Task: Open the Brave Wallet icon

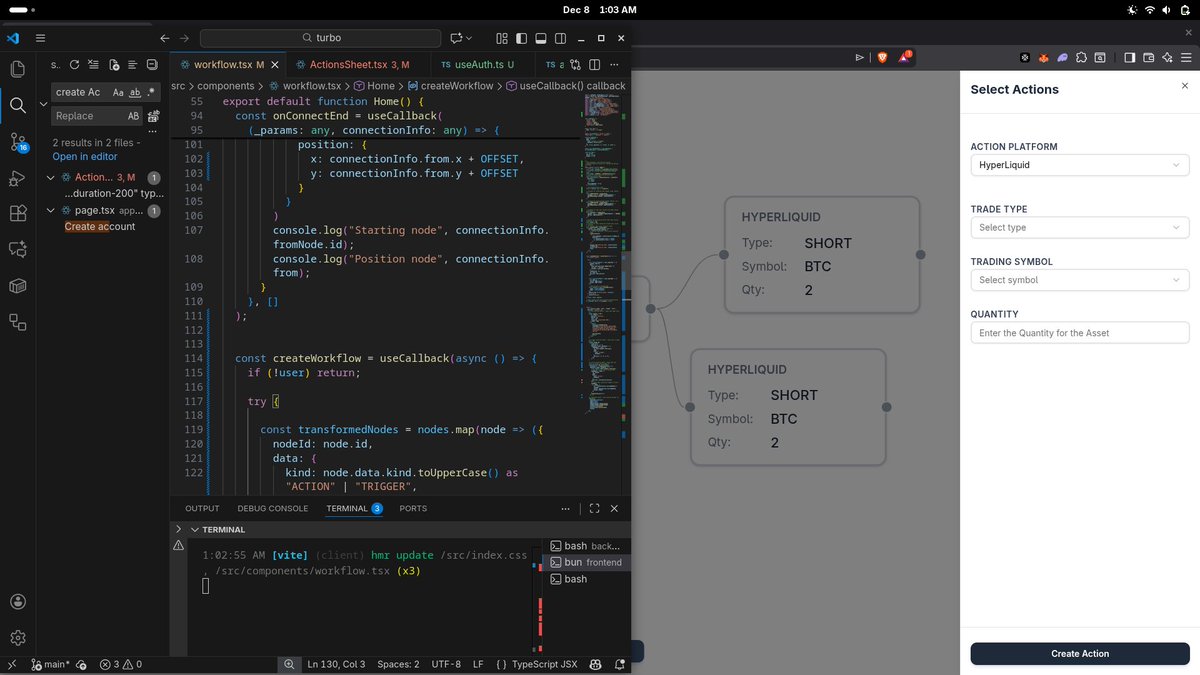Action: click(1149, 58)
